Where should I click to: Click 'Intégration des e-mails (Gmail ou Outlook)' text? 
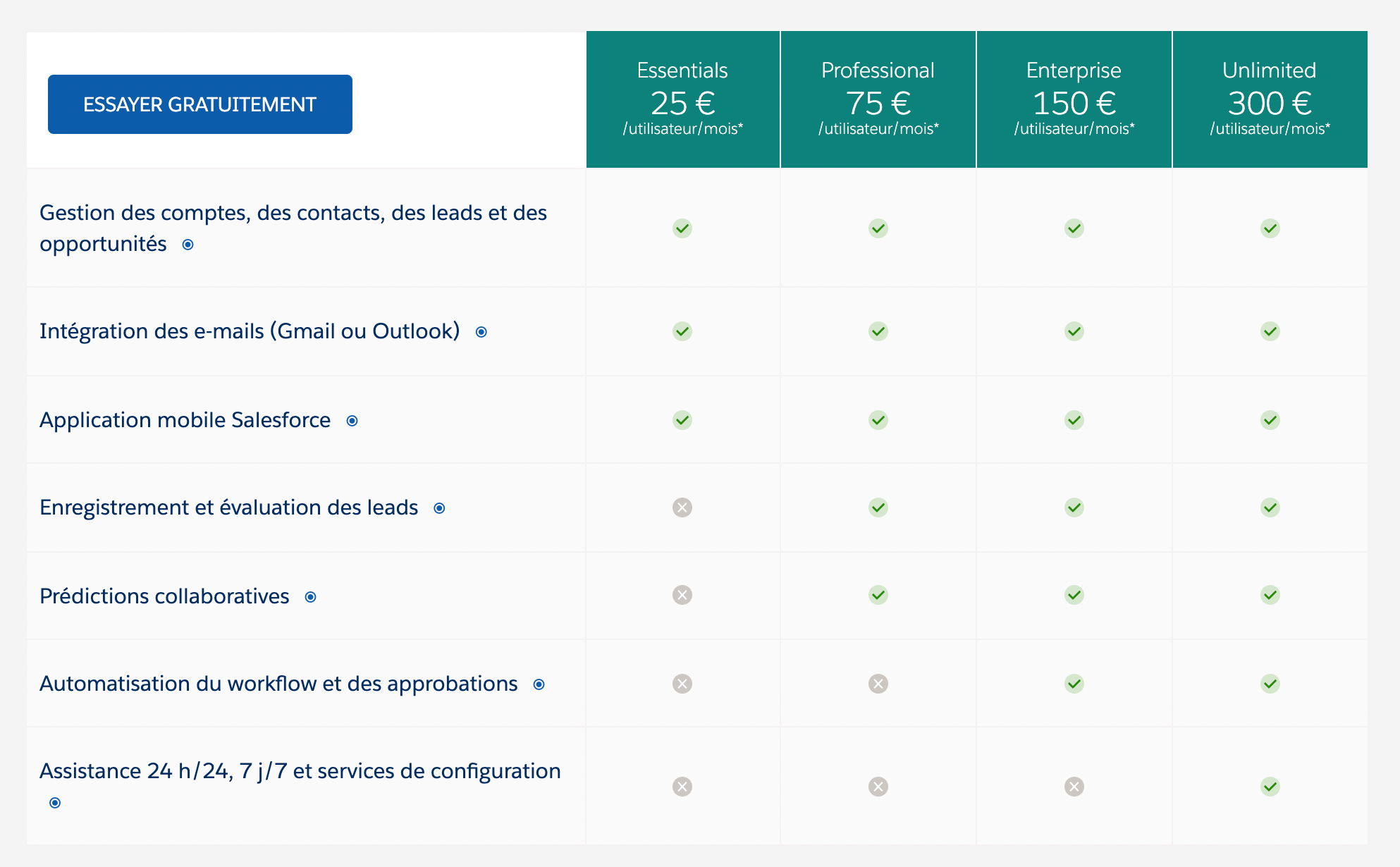click(x=250, y=331)
